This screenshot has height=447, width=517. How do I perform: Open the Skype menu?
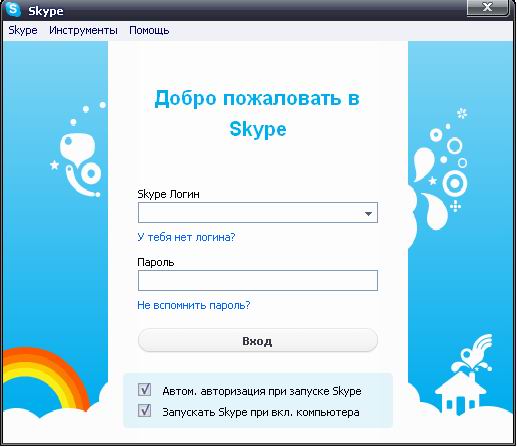coord(23,30)
